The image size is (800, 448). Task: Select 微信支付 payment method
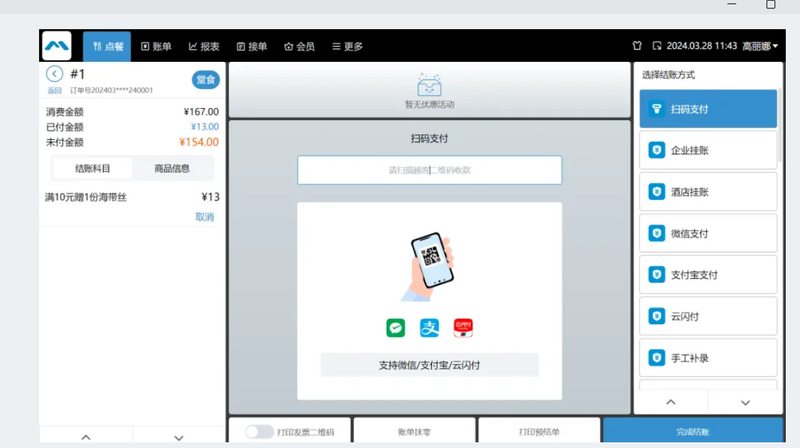click(x=708, y=233)
